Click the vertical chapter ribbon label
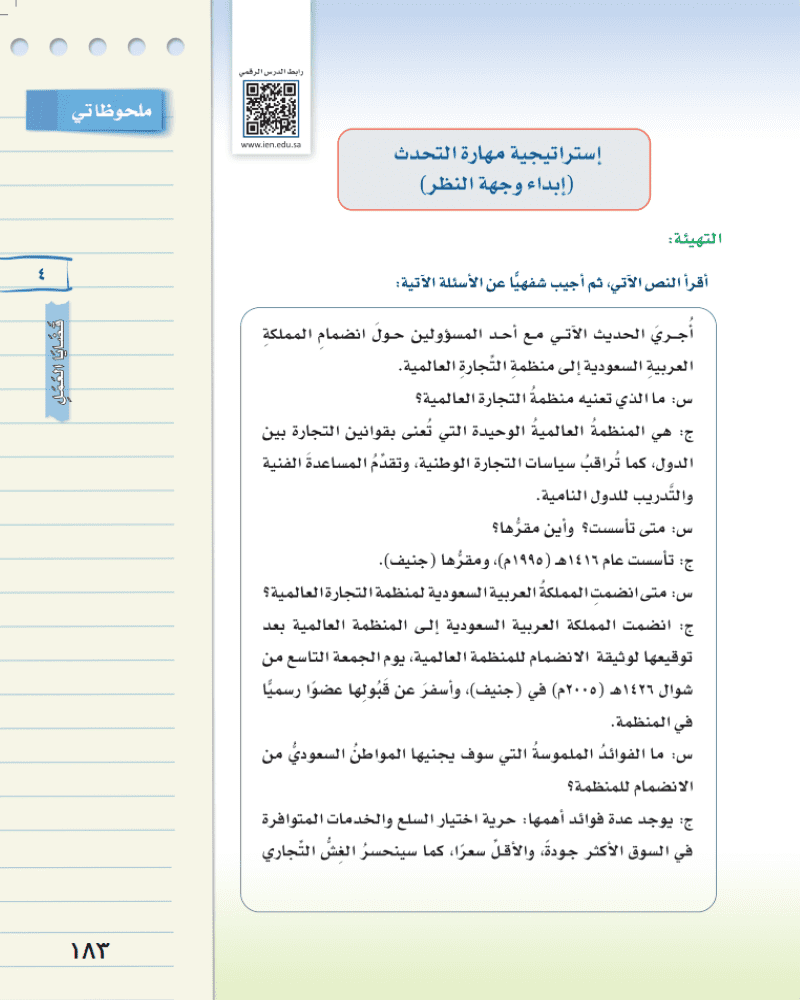Viewport: 800px width, 1000px height. [57, 361]
